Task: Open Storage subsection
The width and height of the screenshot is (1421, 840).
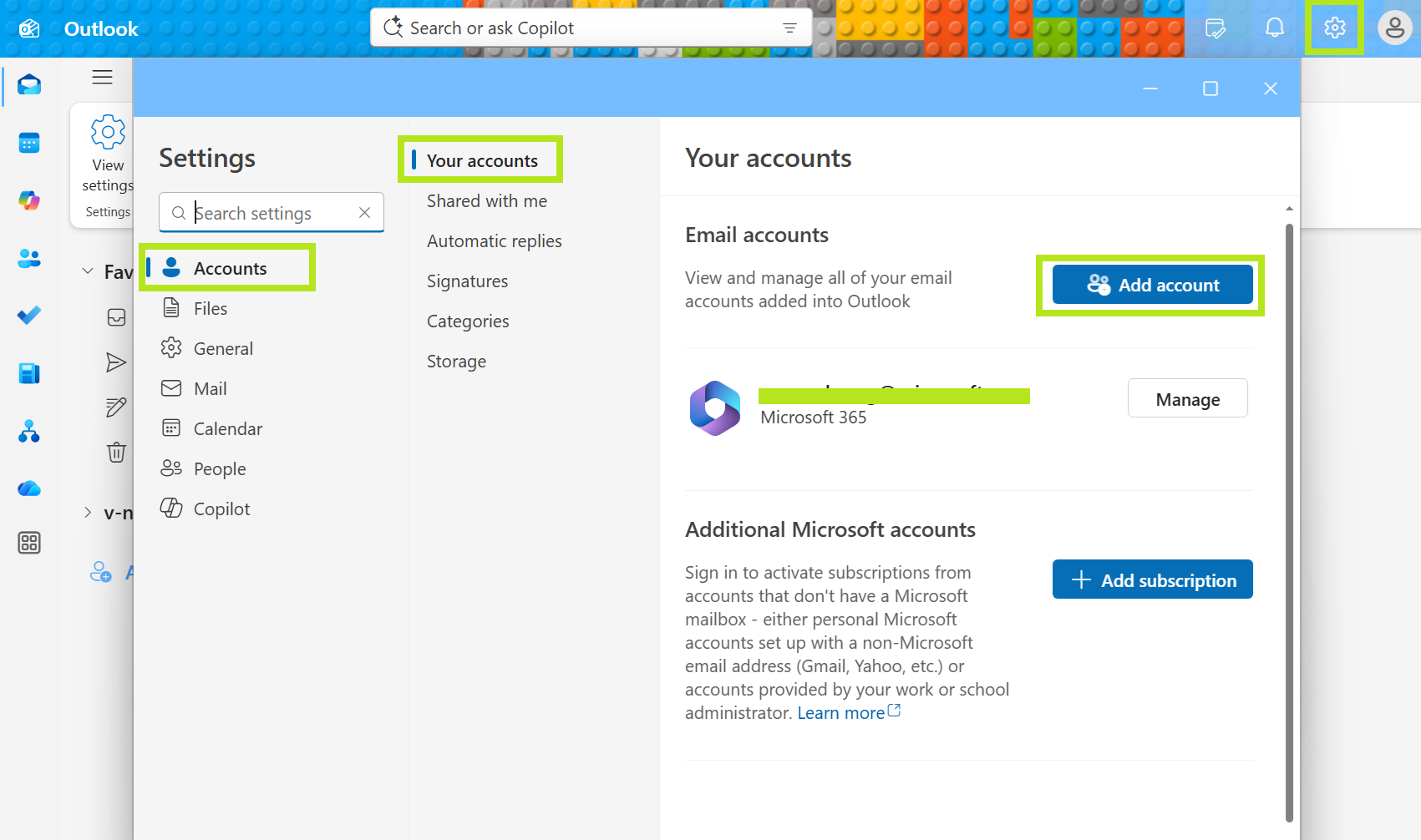Action: point(457,362)
